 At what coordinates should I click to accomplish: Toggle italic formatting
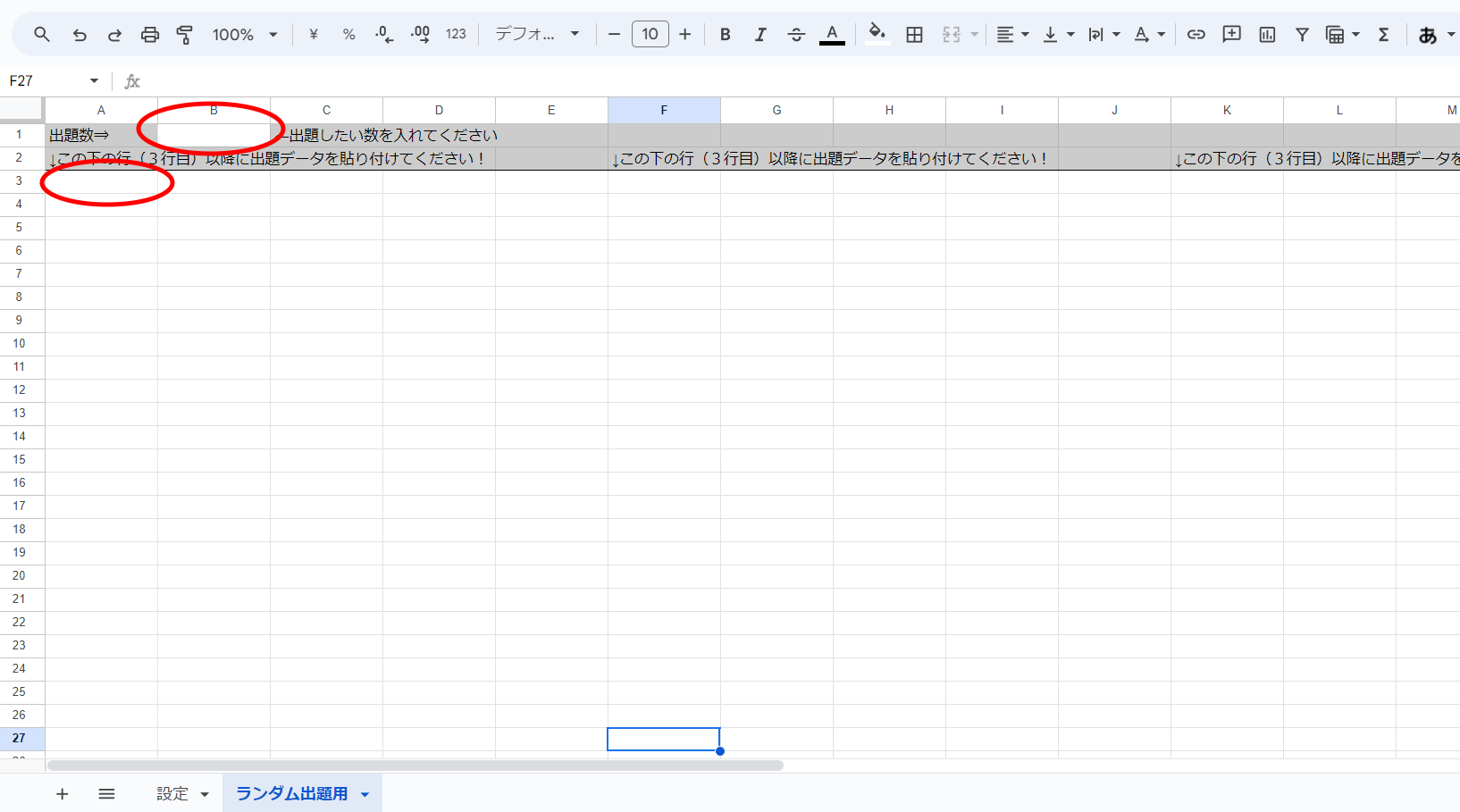click(x=760, y=34)
